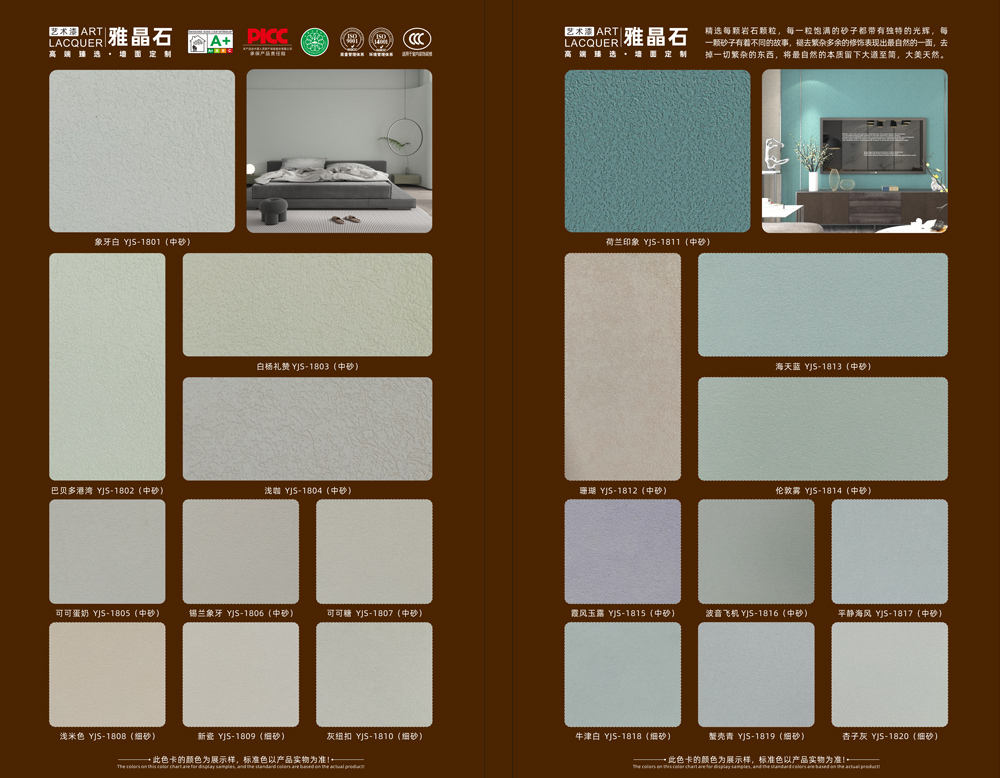Open the teal TV wall living room photo
Screen dimensions: 1000x778
(855, 151)
